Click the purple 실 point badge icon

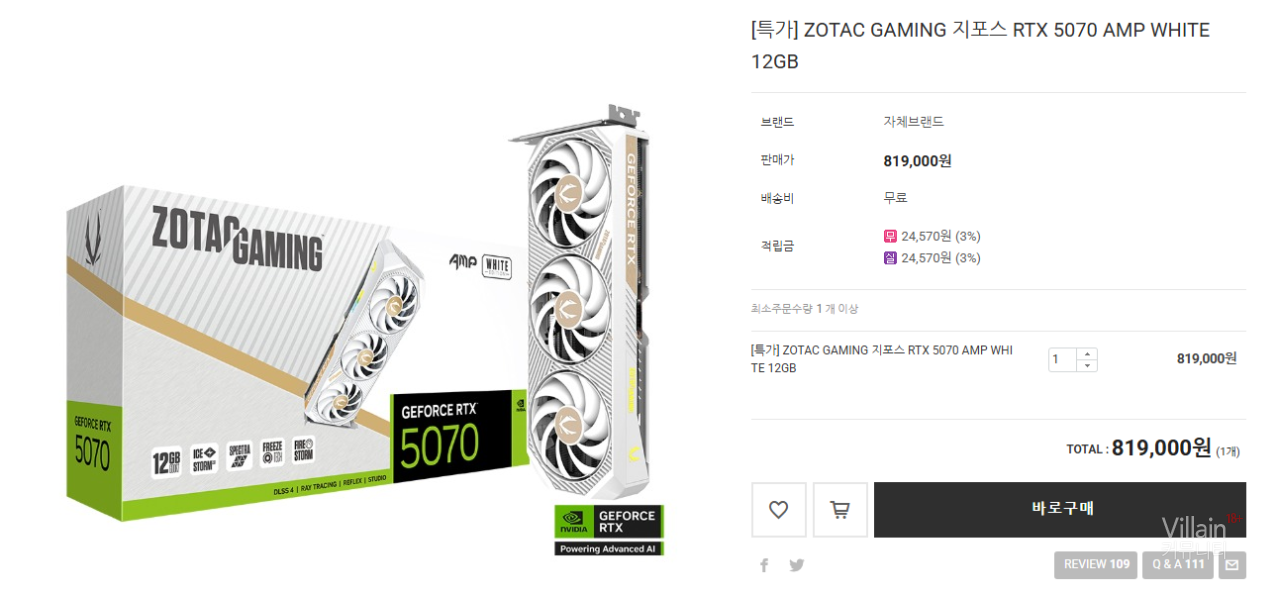pyautogui.click(x=890, y=257)
